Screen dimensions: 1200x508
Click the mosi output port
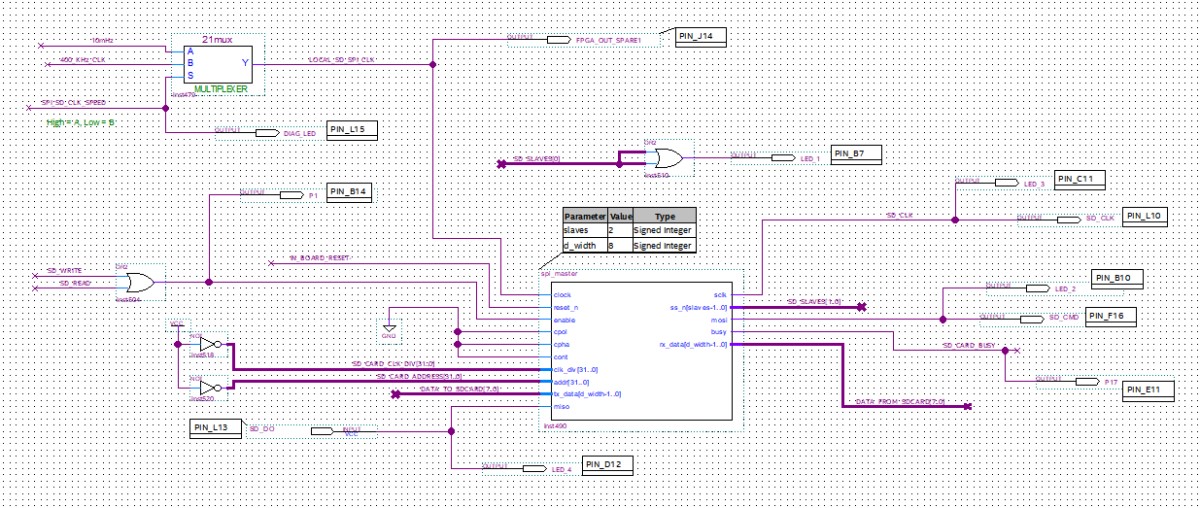pos(720,320)
